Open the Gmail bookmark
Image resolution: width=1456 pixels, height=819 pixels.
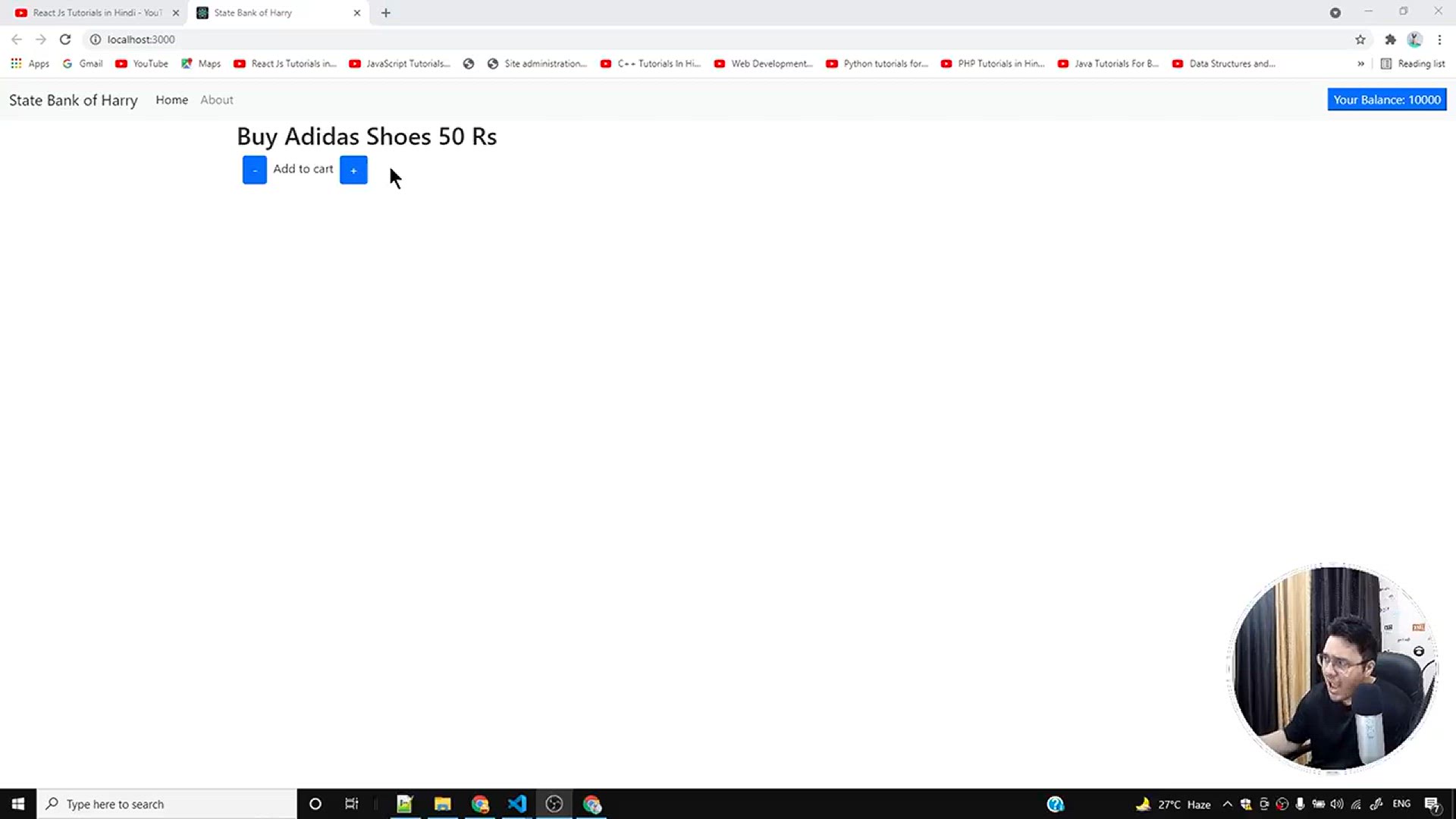[x=83, y=64]
